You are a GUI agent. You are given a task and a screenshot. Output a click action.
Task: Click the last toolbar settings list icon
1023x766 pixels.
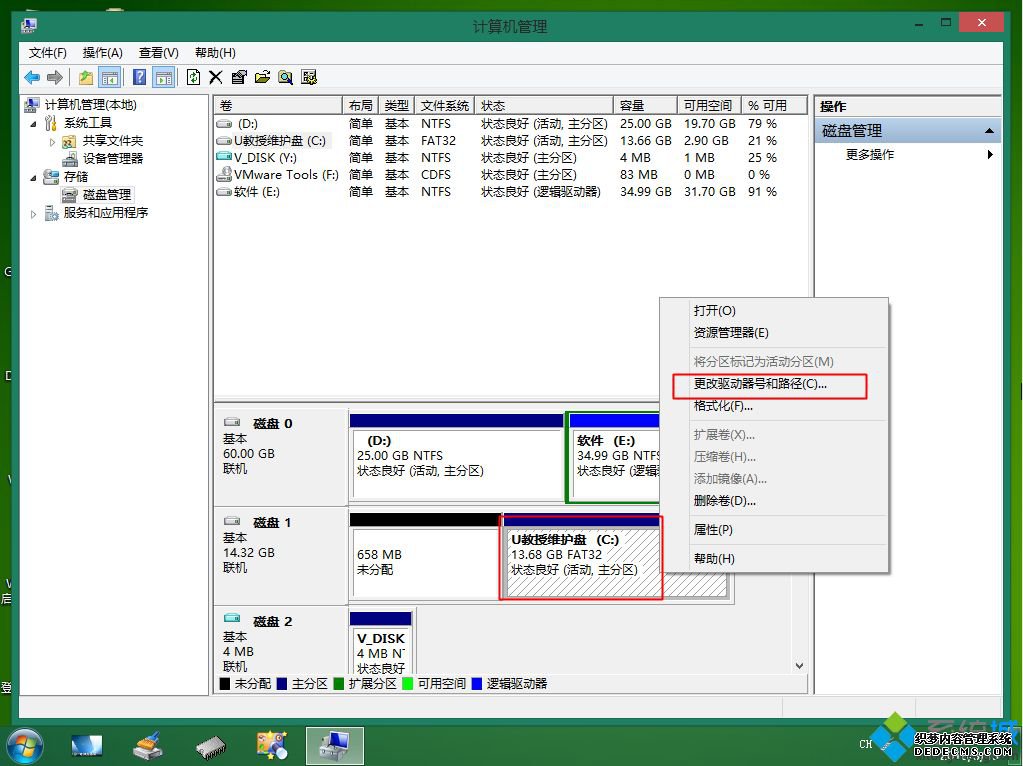pyautogui.click(x=309, y=78)
